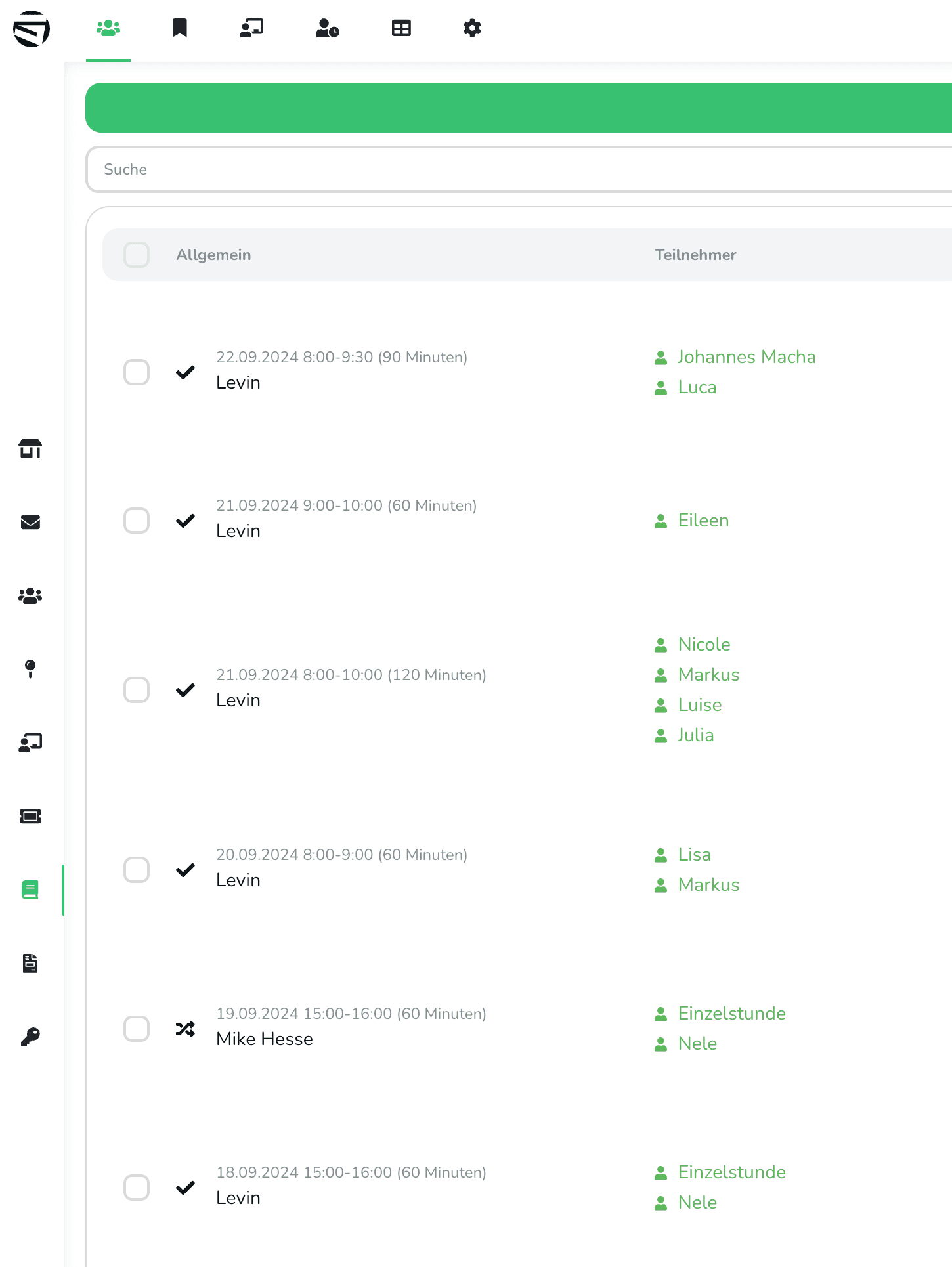Click the sidebar group users icon
Screen dimensions: 952x1267
click(30, 596)
